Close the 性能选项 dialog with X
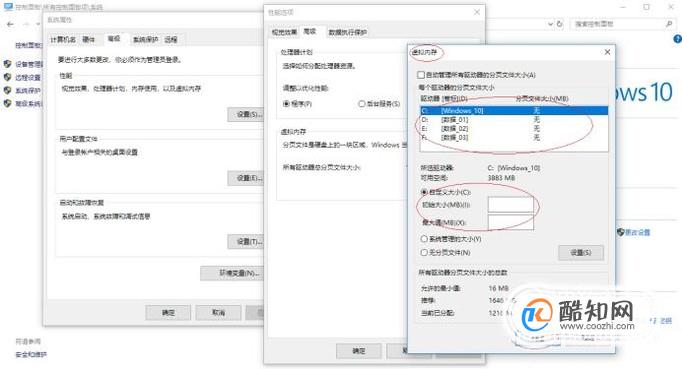This screenshot has width=682, height=369. [x=477, y=12]
